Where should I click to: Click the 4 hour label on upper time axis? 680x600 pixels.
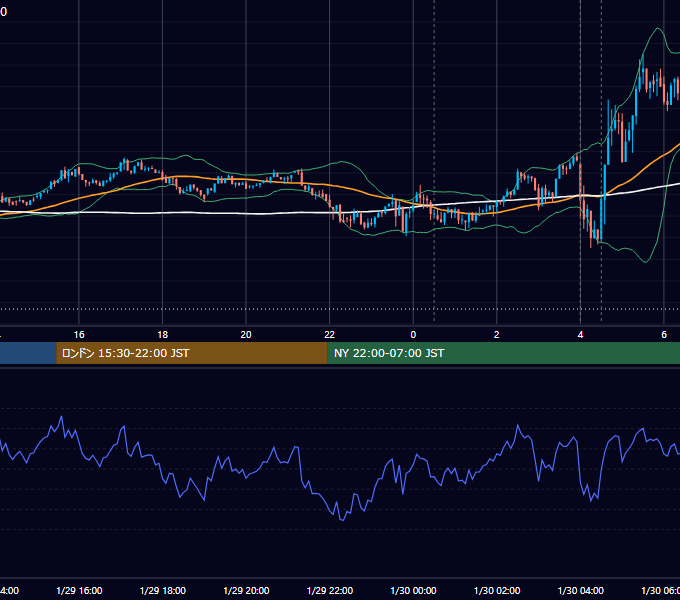580,335
